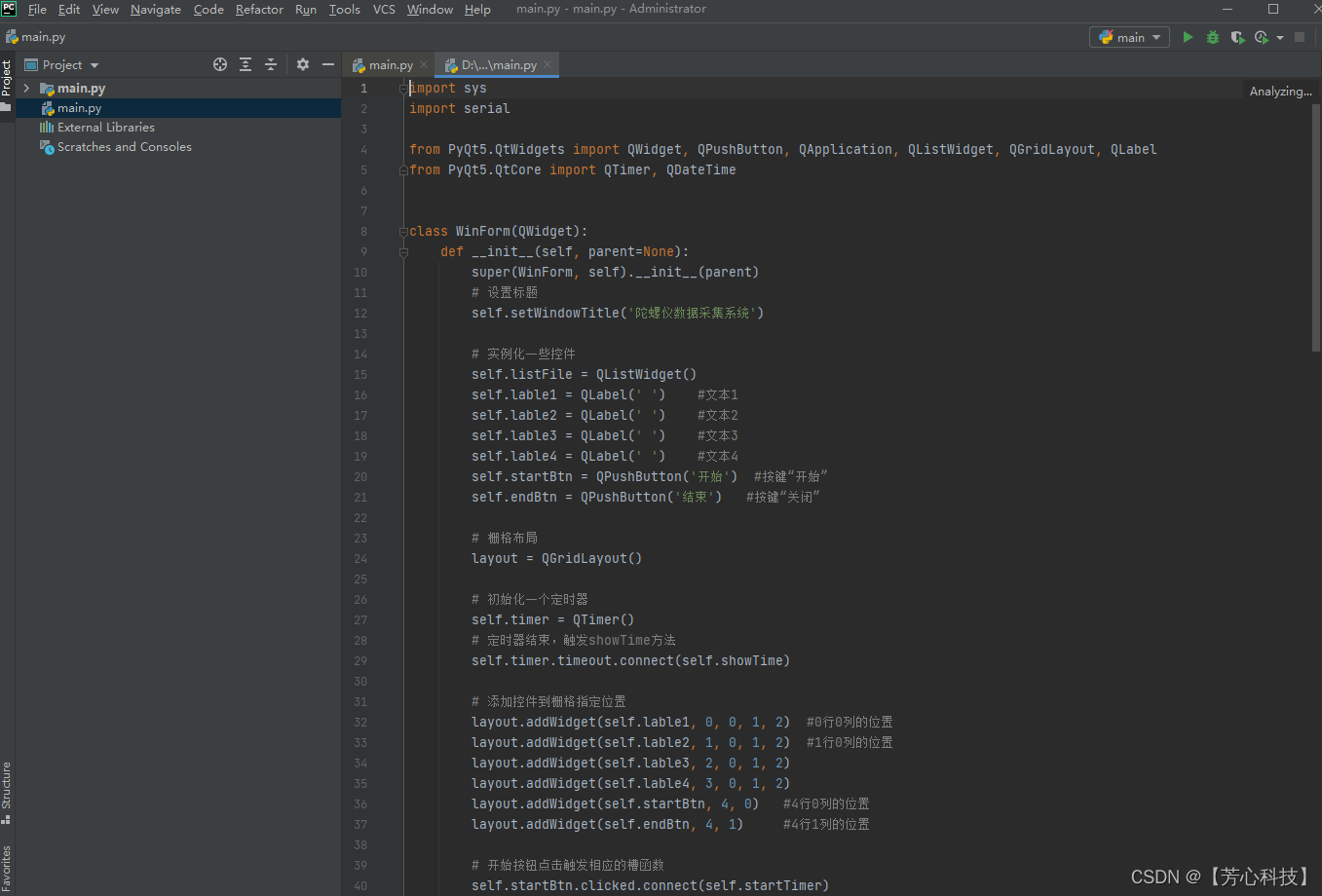Start debugging with the bug icon
1322x896 pixels.
click(x=1212, y=37)
